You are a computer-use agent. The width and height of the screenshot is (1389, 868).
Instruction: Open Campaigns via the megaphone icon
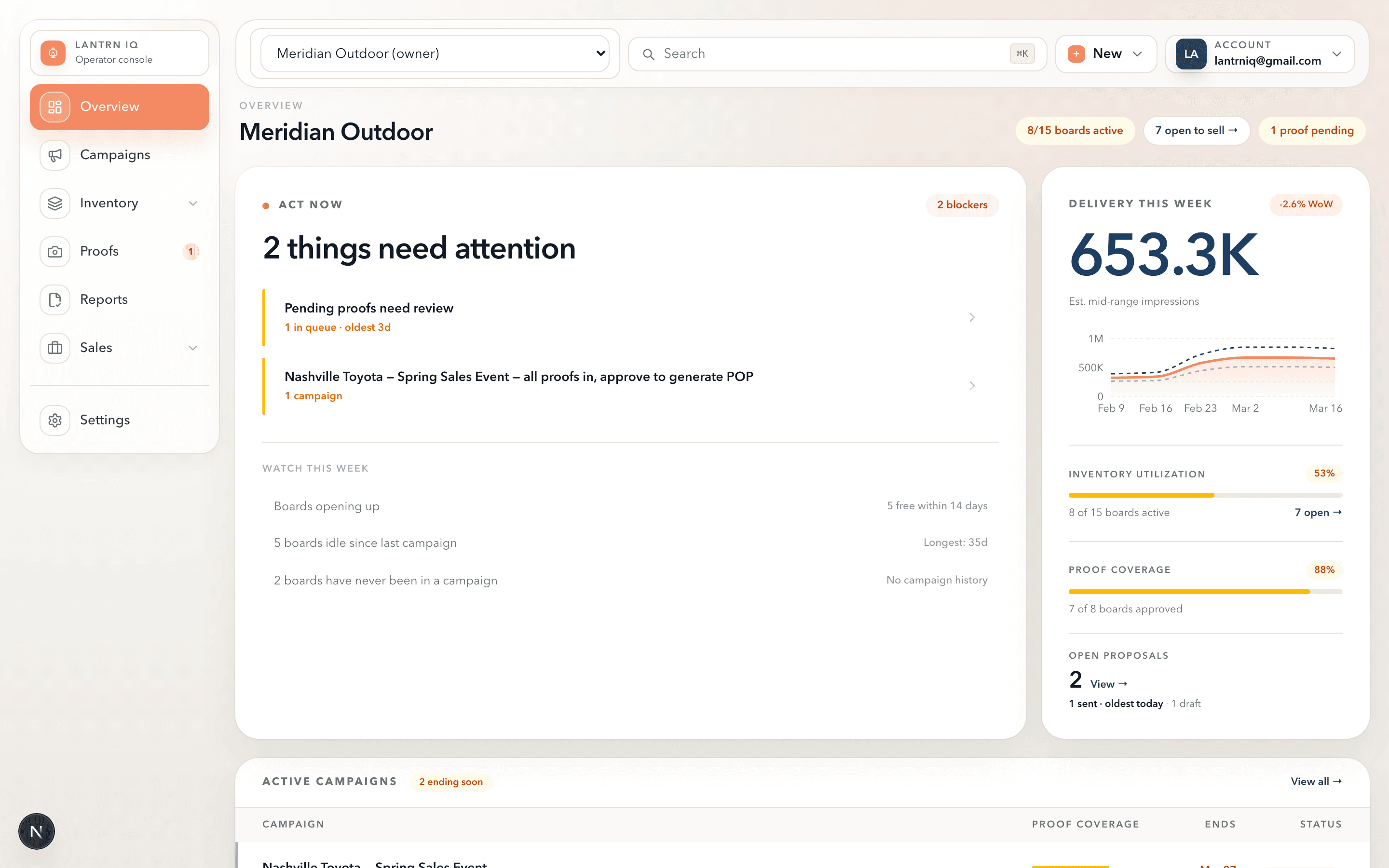(54, 154)
